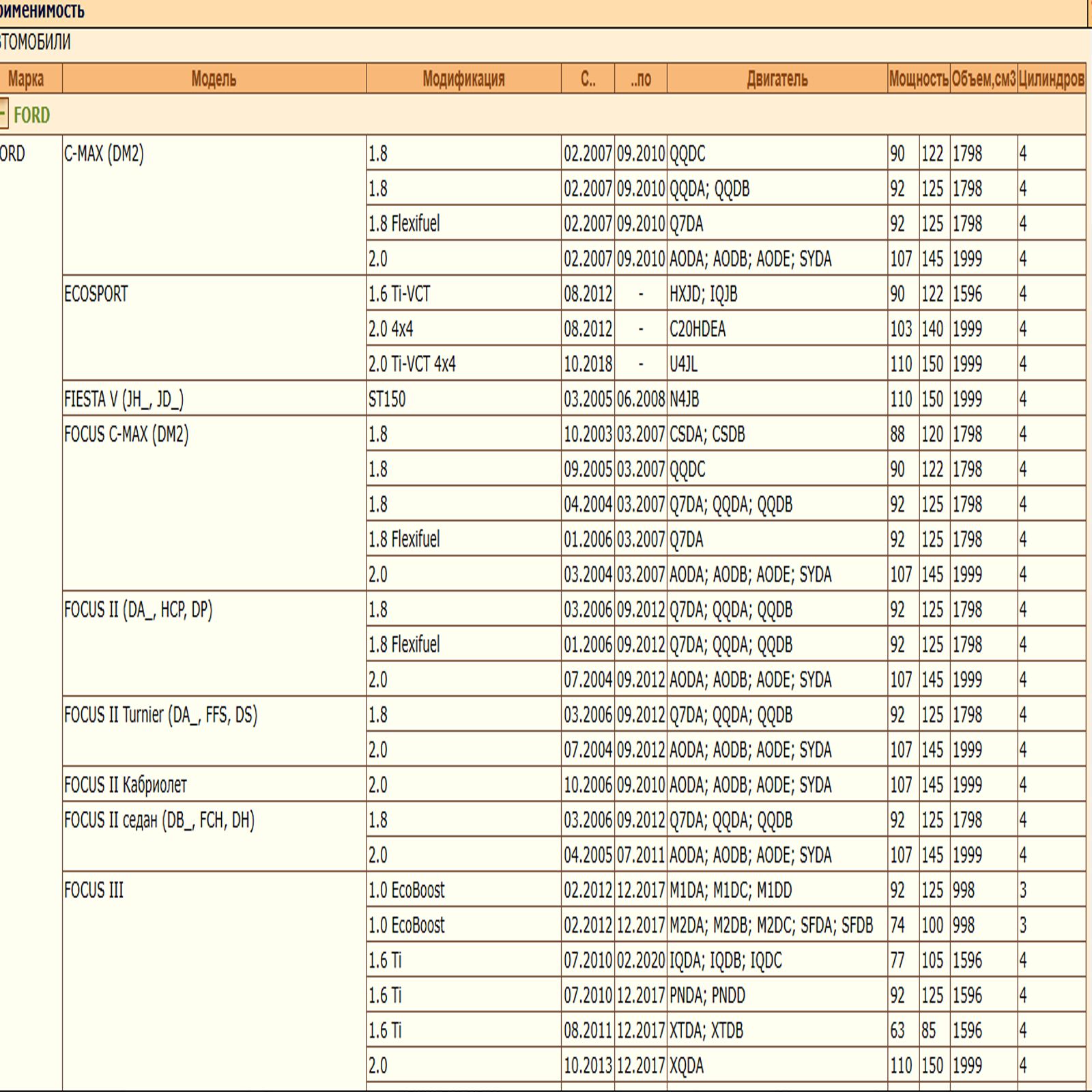The width and height of the screenshot is (1092, 1092).
Task: Click the Мощность column header
Action: coord(918,79)
